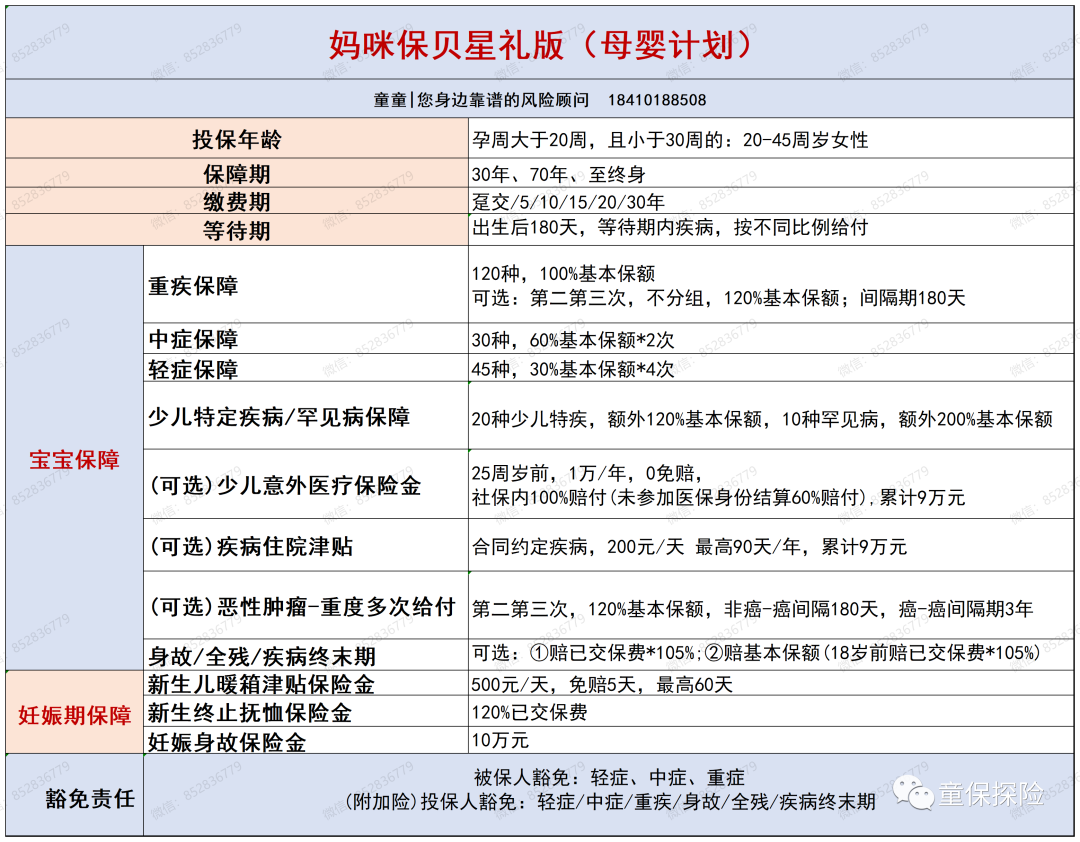Select the '中症保障' row label
The width and height of the screenshot is (1080, 842).
306,338
